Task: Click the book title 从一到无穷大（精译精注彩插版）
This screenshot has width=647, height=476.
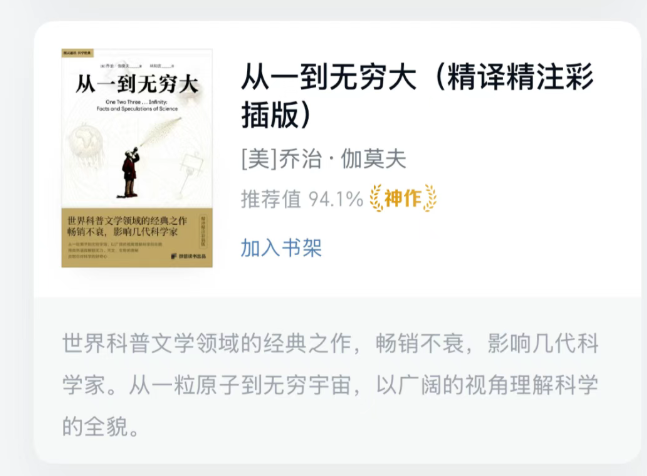Action: coord(417,95)
